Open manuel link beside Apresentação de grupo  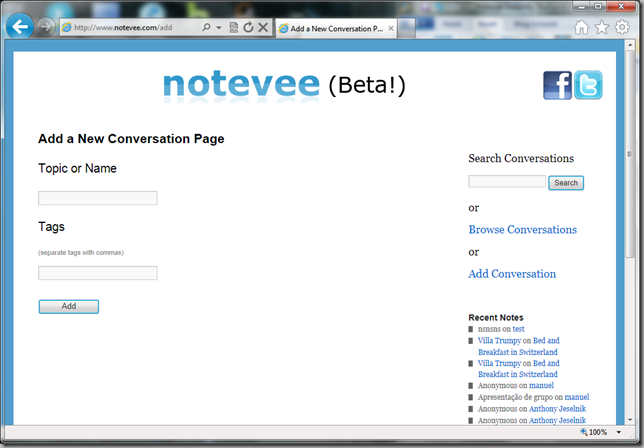pos(577,397)
